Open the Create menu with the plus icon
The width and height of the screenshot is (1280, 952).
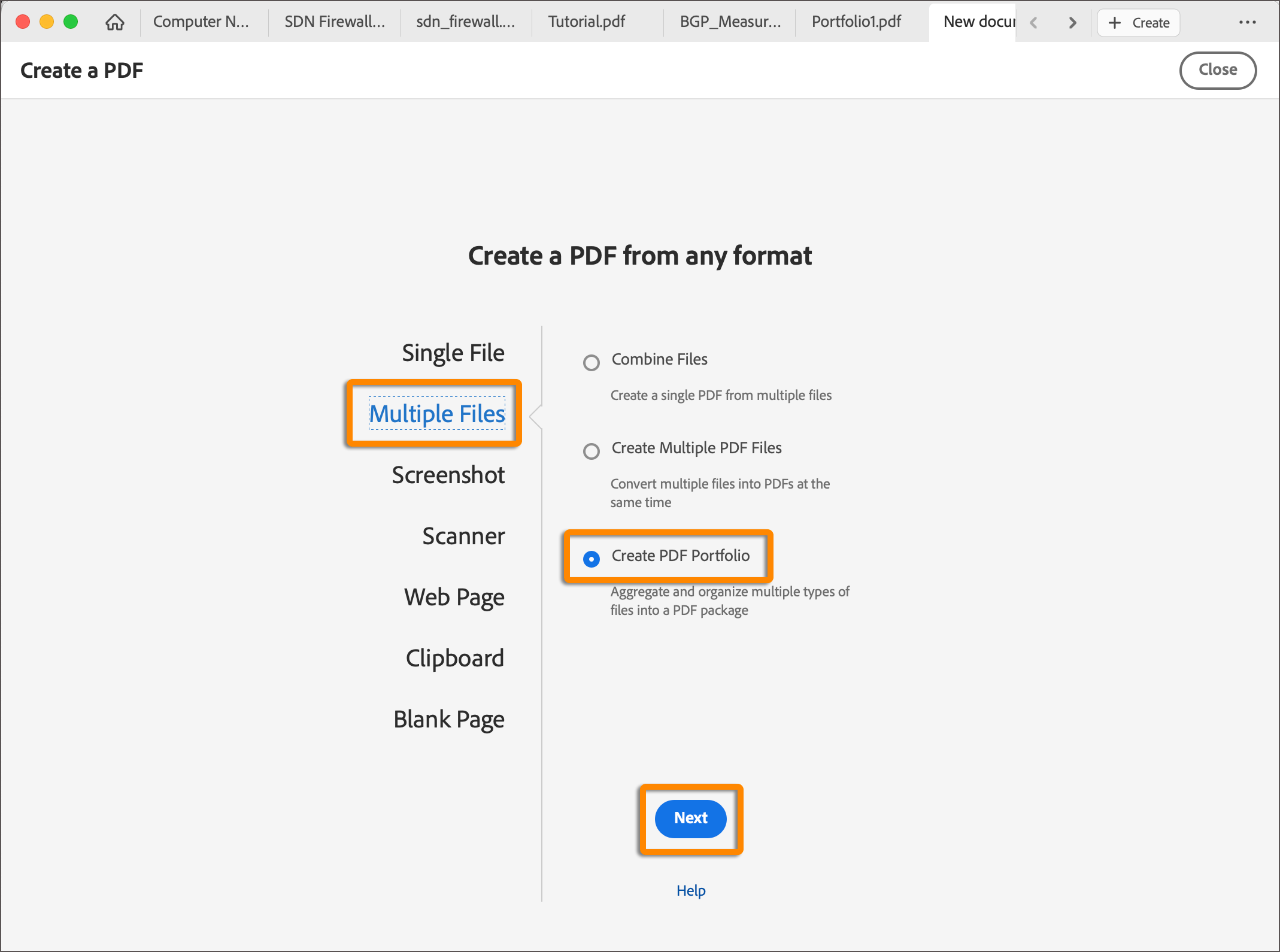[1137, 22]
